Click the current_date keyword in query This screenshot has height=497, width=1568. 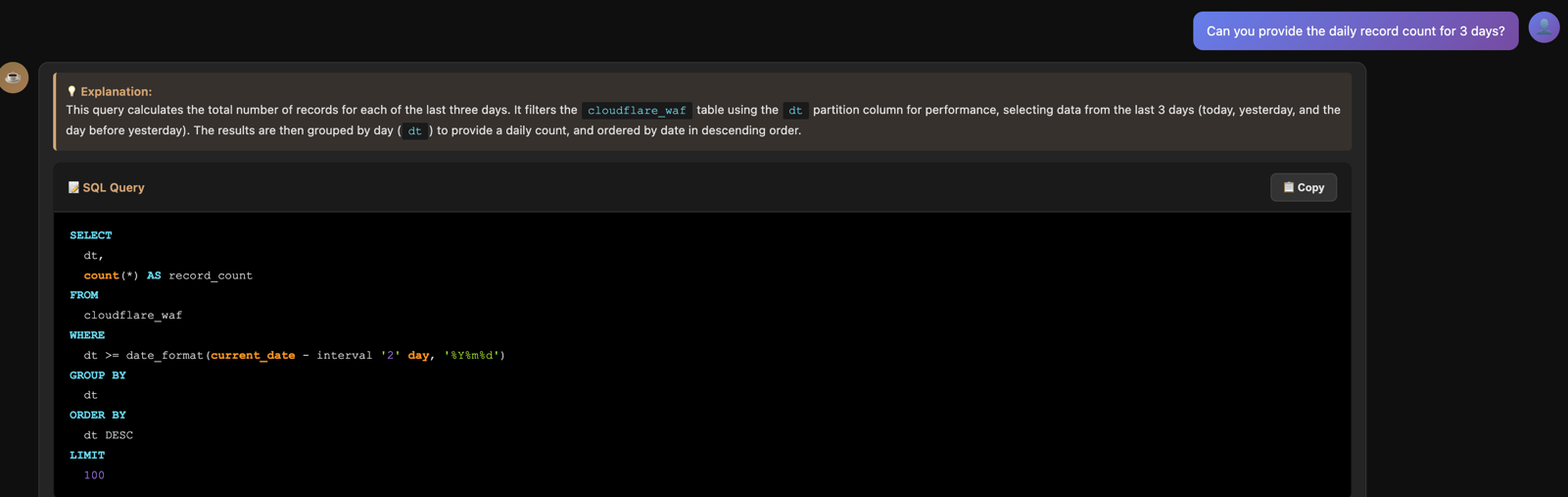[x=253, y=356]
